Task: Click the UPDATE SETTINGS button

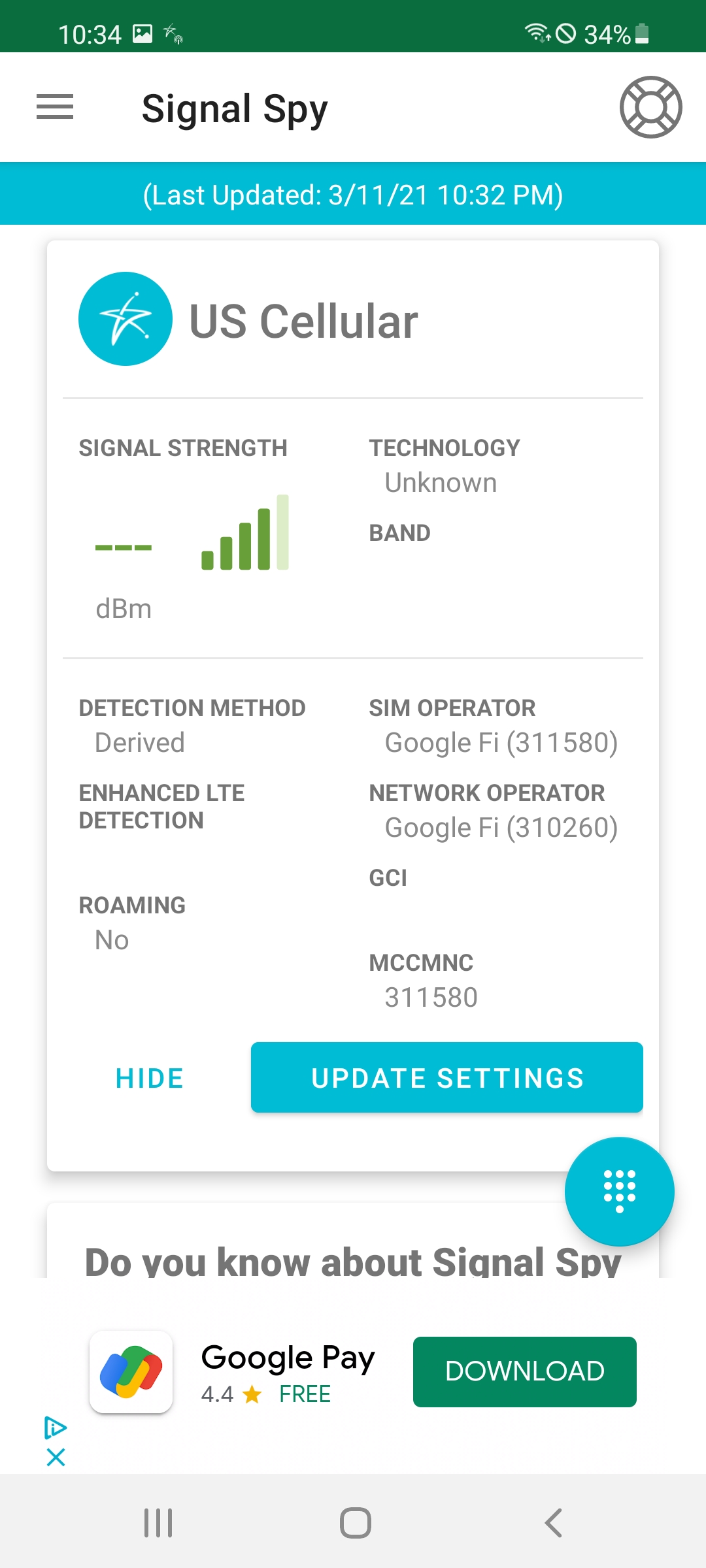Action: pos(447,1077)
